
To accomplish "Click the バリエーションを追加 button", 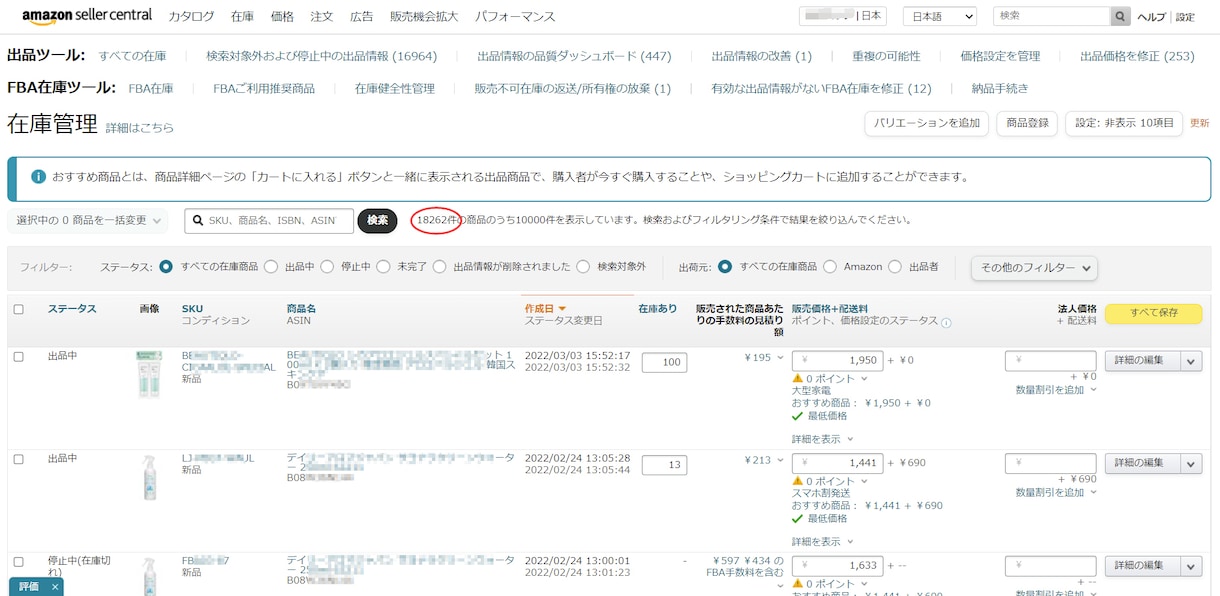I will click(x=926, y=123).
